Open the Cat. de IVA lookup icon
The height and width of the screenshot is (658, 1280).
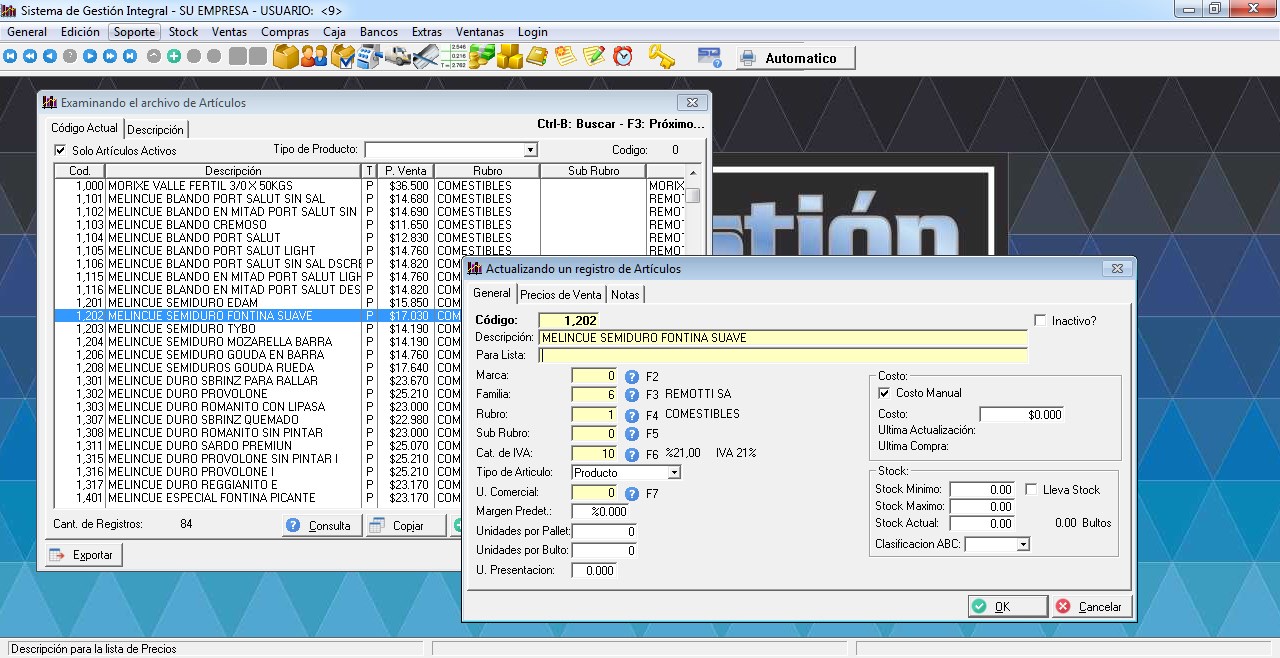pyautogui.click(x=632, y=454)
